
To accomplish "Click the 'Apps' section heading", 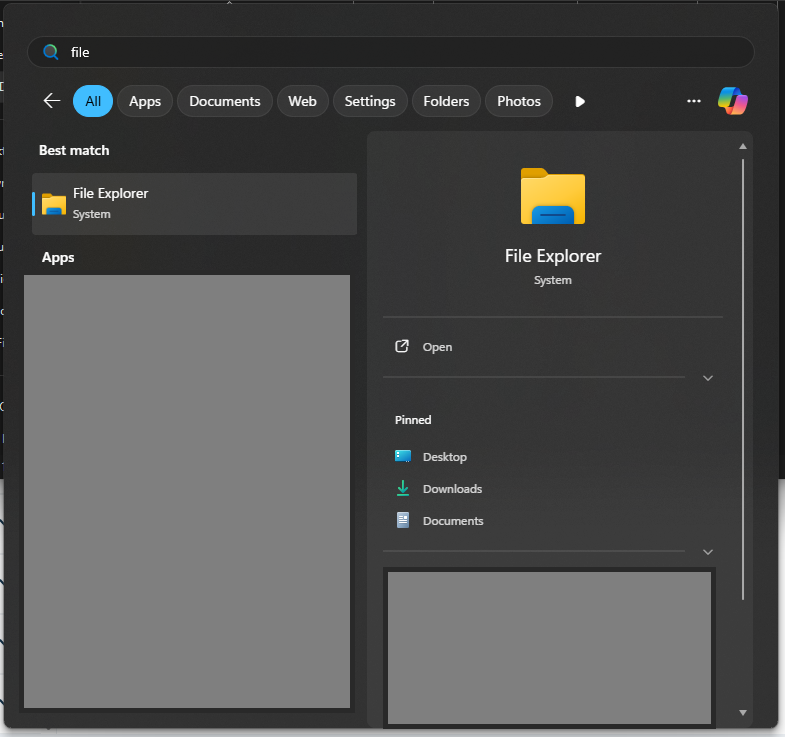I will (58, 257).
